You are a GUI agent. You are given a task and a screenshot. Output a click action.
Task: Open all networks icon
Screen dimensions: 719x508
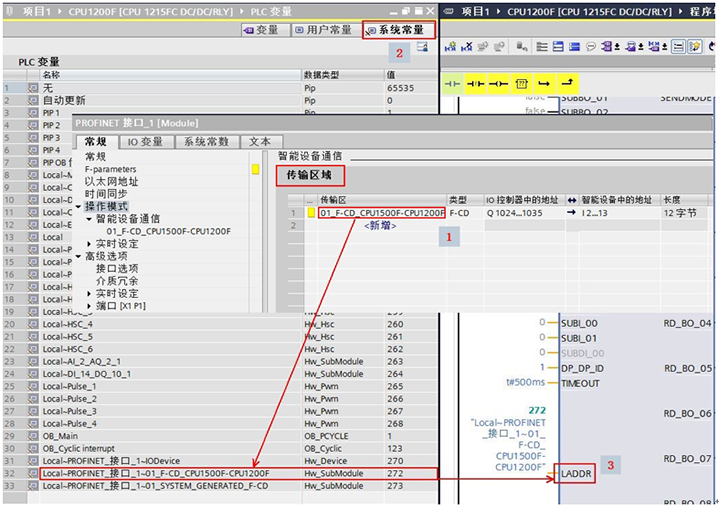pyautogui.click(x=558, y=46)
